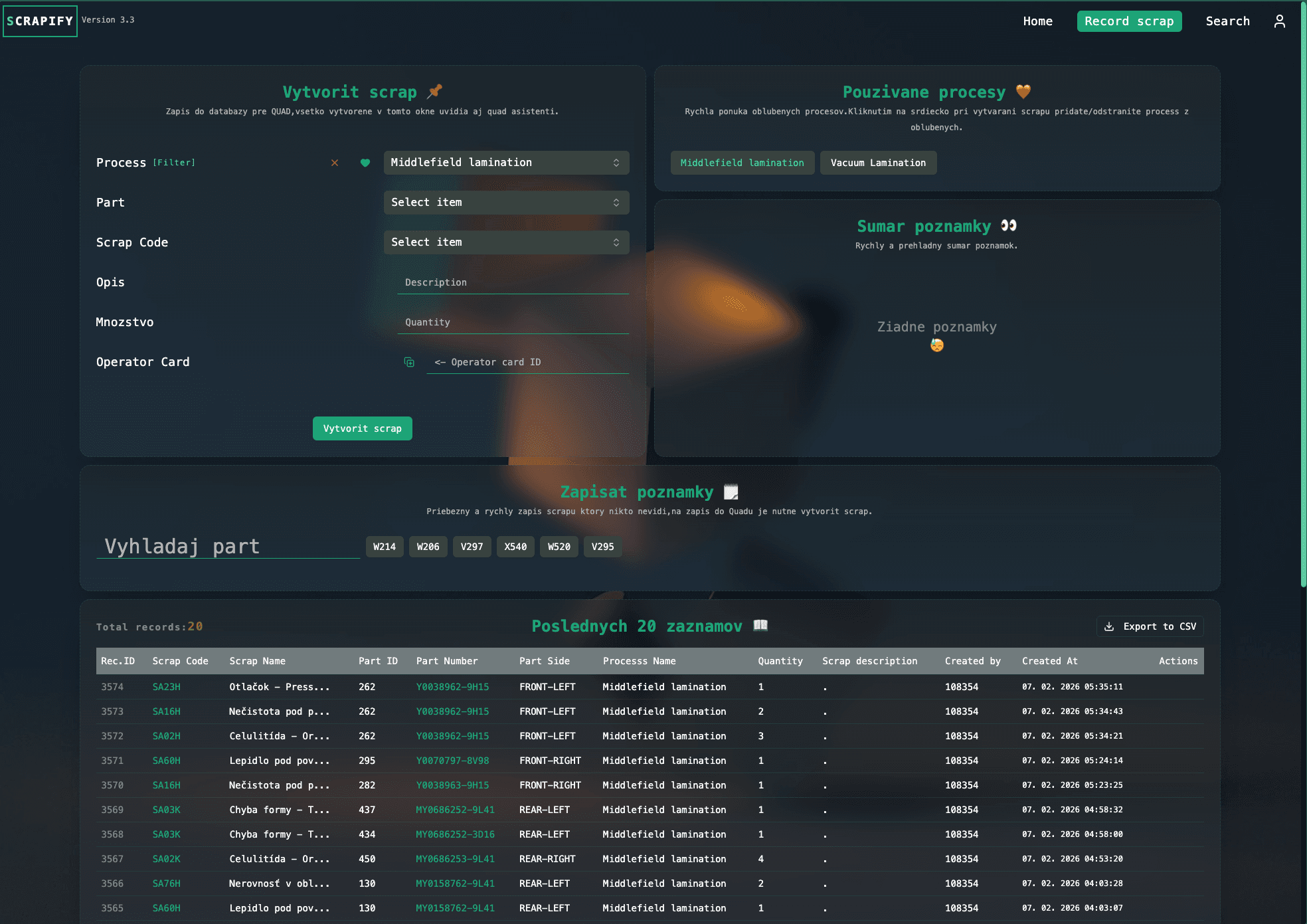Select Middlefield lamination favorite chip
1307x924 pixels.
(742, 163)
